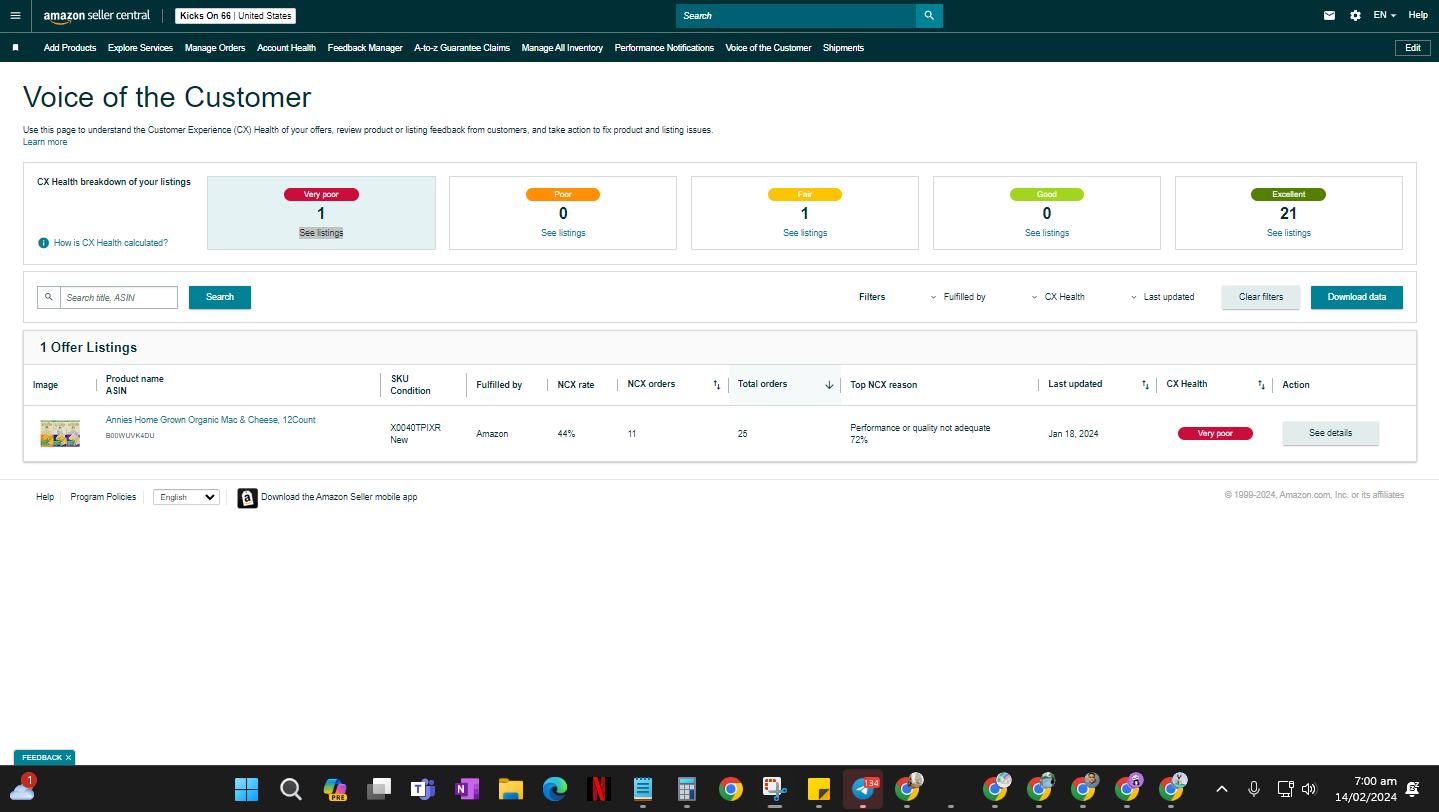Click the bookmark flag icon in navigation bar
Screen dimensions: 1439x812
tap(15, 48)
